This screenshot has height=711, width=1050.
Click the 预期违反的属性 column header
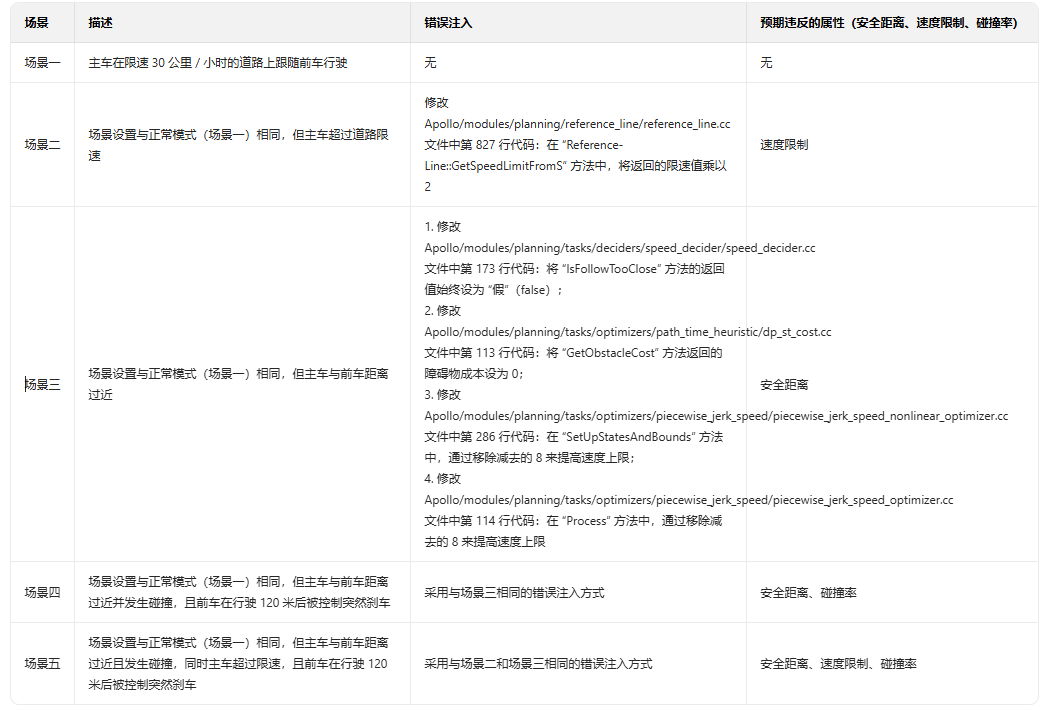tap(888, 22)
